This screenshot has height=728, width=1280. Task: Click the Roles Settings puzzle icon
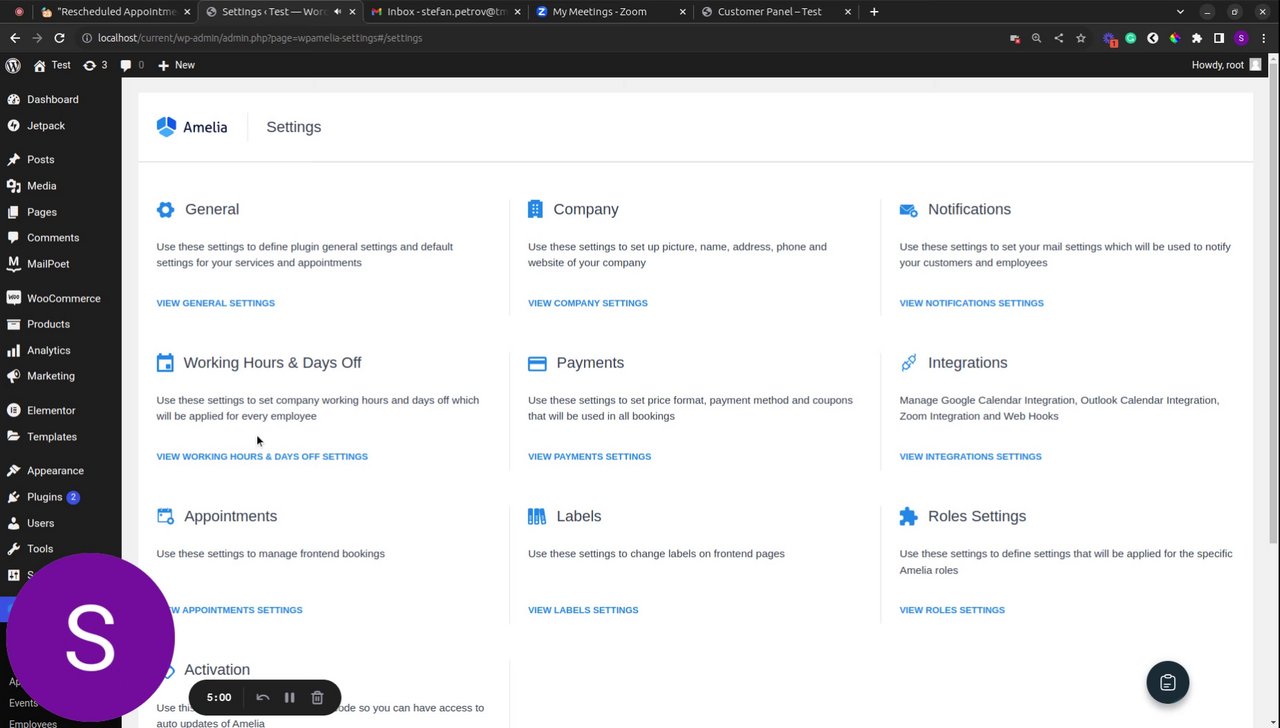click(x=908, y=516)
